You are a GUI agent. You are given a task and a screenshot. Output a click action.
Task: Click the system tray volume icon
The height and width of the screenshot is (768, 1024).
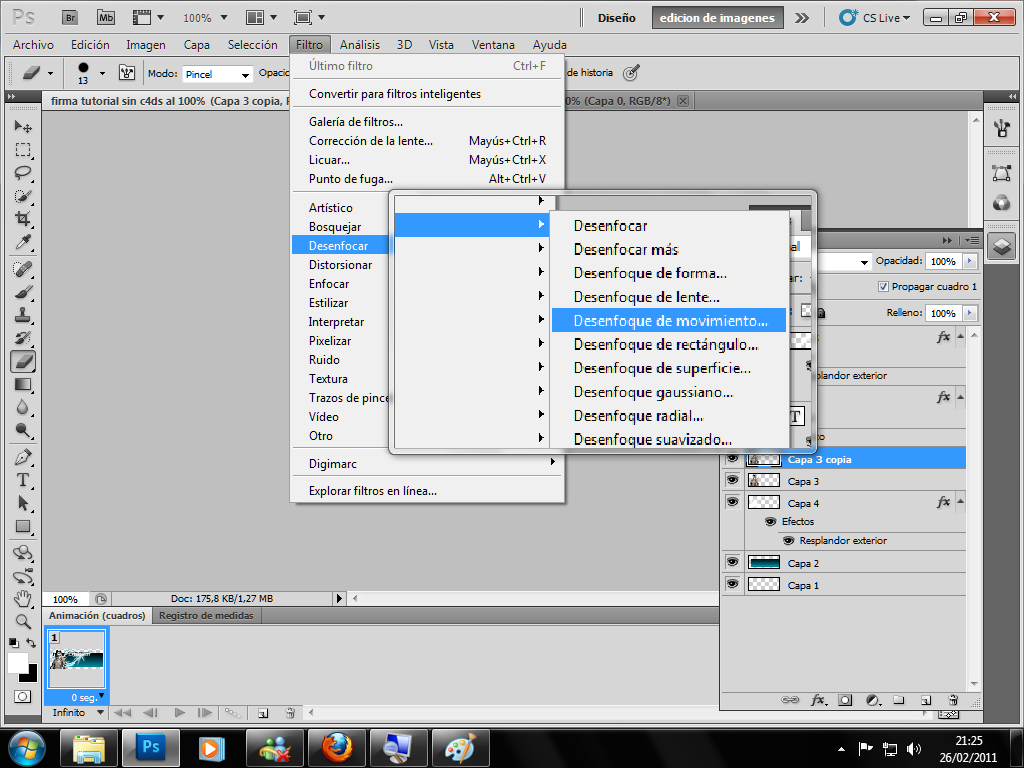coord(914,749)
